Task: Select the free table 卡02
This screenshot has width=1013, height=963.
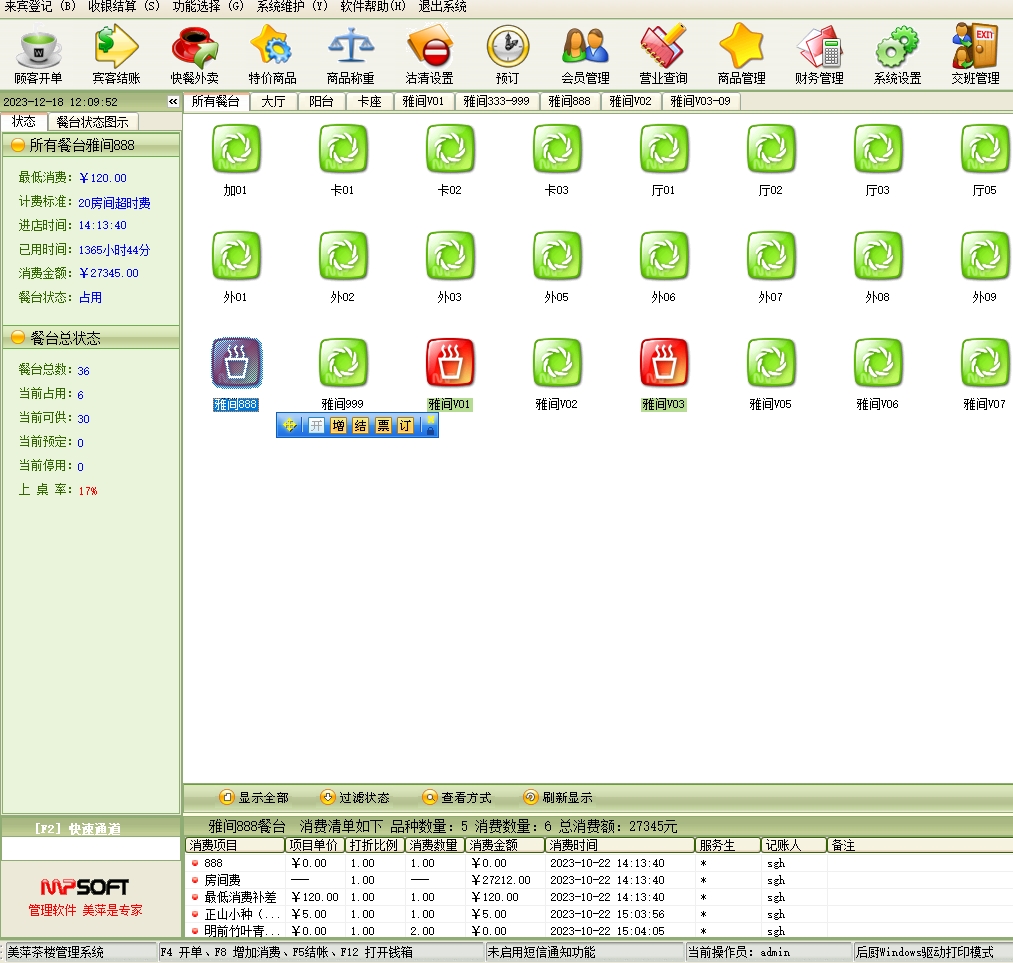Action: click(450, 149)
